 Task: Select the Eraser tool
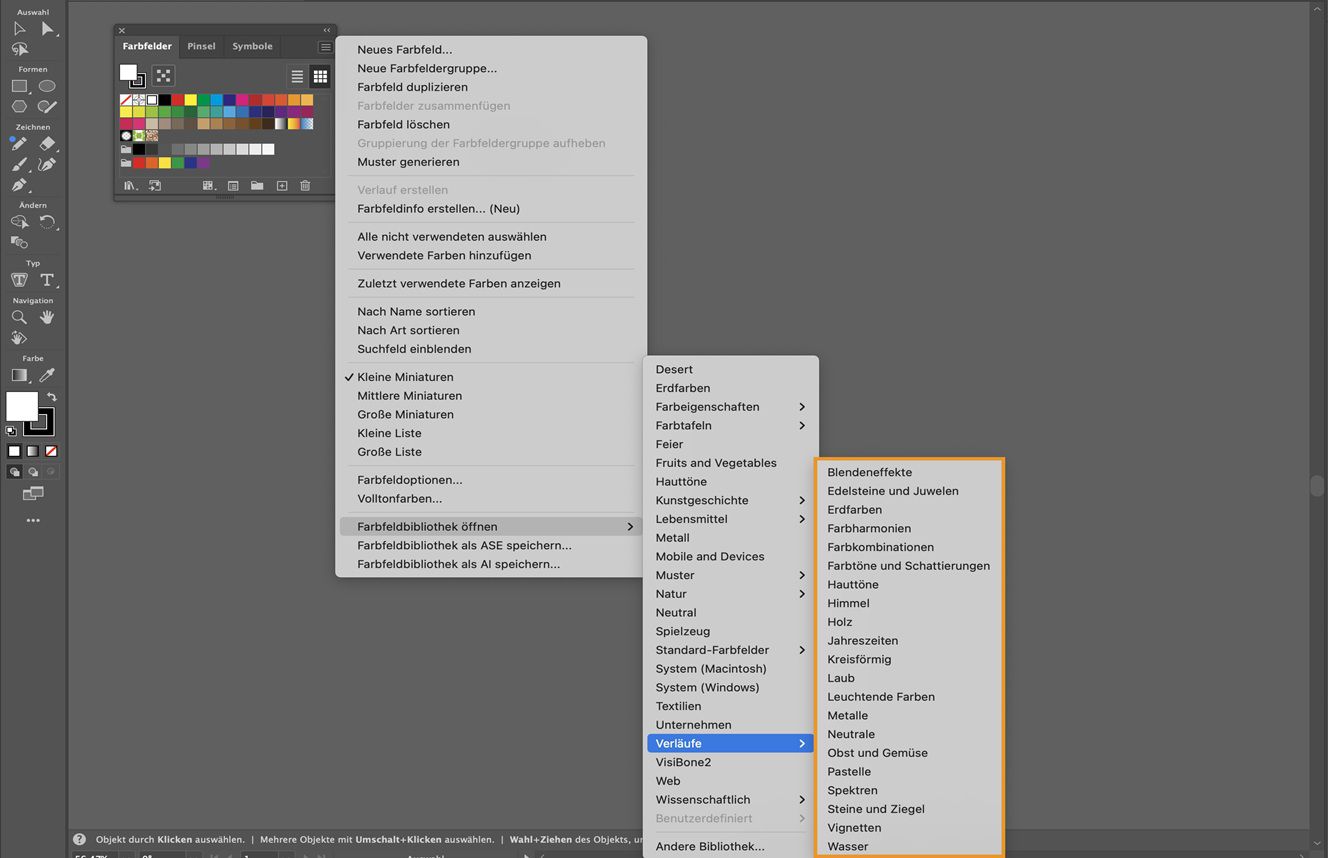47,144
